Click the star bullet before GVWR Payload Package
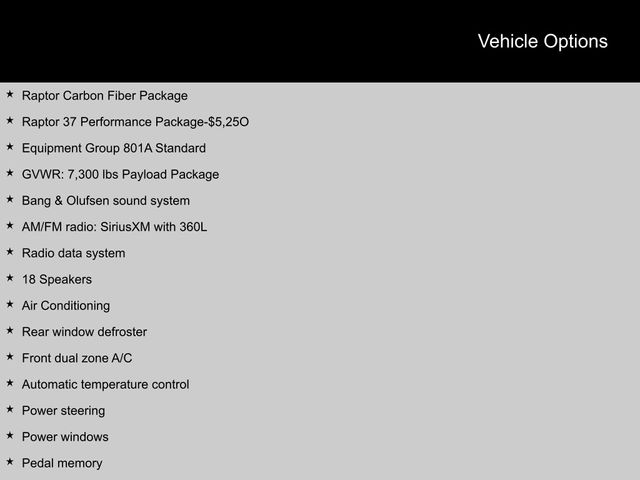The image size is (640, 480). point(10,173)
